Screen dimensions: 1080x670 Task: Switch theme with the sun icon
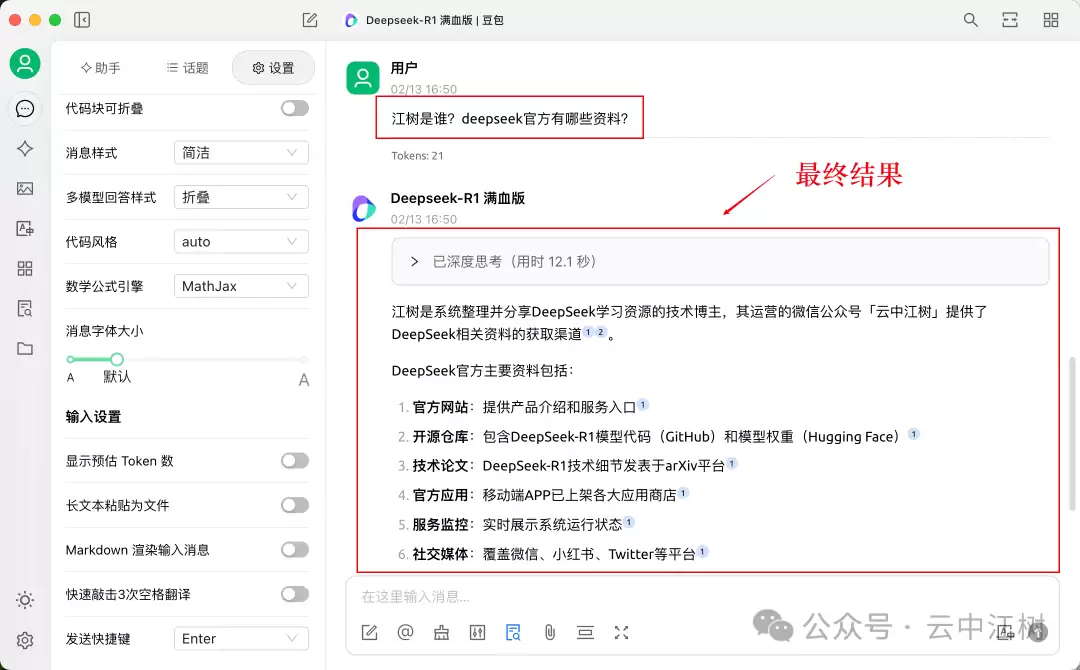pos(25,600)
